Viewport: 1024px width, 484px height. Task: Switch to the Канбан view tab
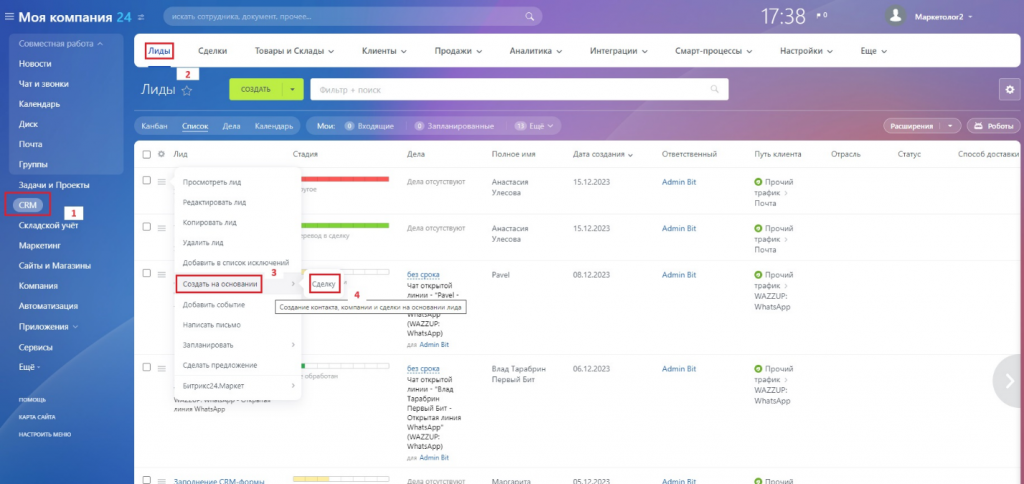(154, 126)
